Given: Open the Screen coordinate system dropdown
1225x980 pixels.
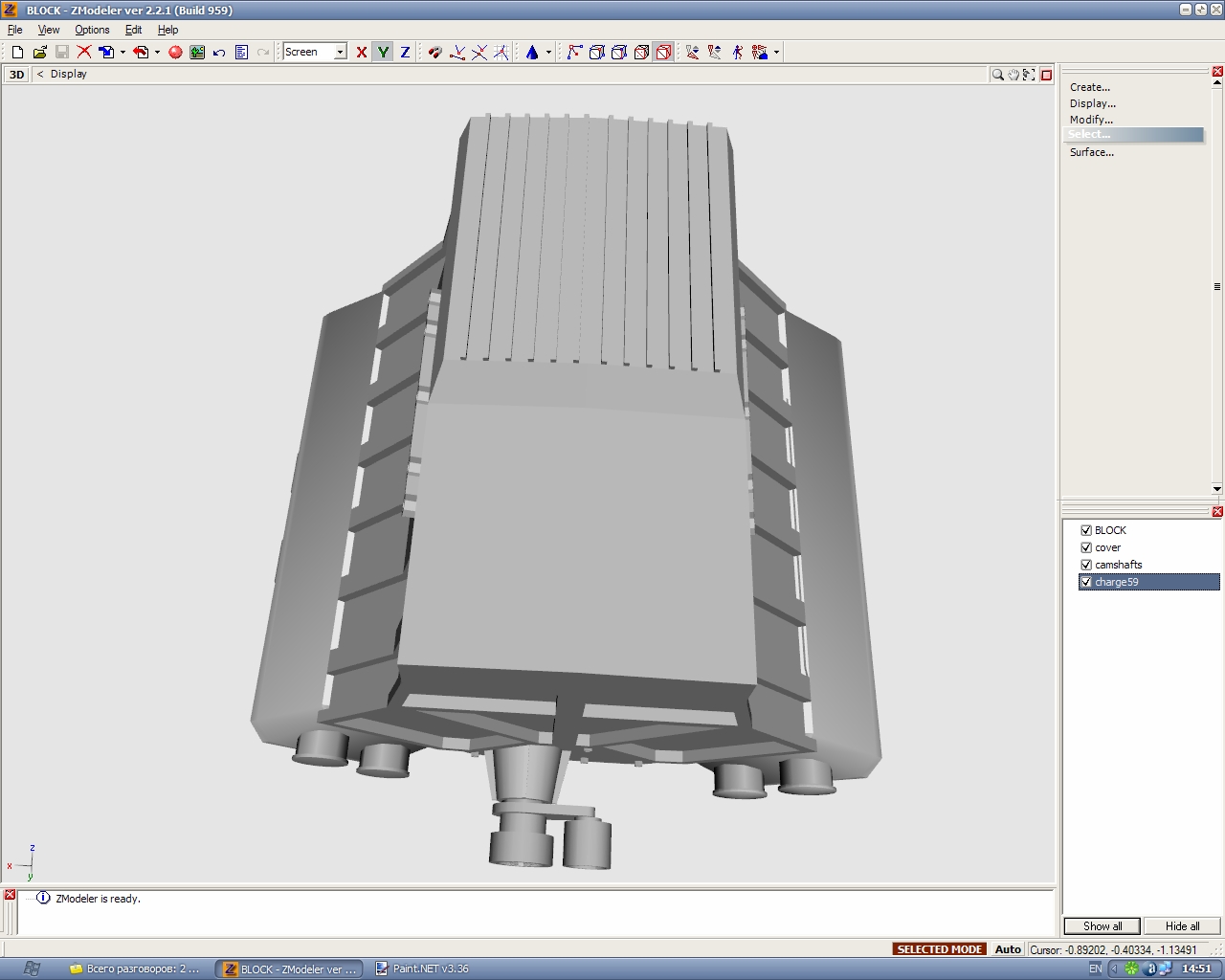Looking at the screenshot, I should coord(340,53).
